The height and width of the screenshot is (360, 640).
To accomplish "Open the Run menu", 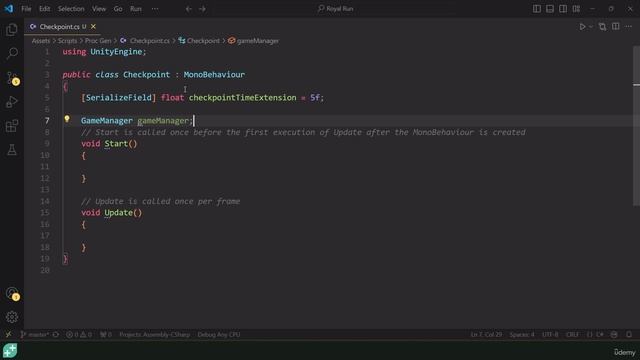I will (136, 9).
